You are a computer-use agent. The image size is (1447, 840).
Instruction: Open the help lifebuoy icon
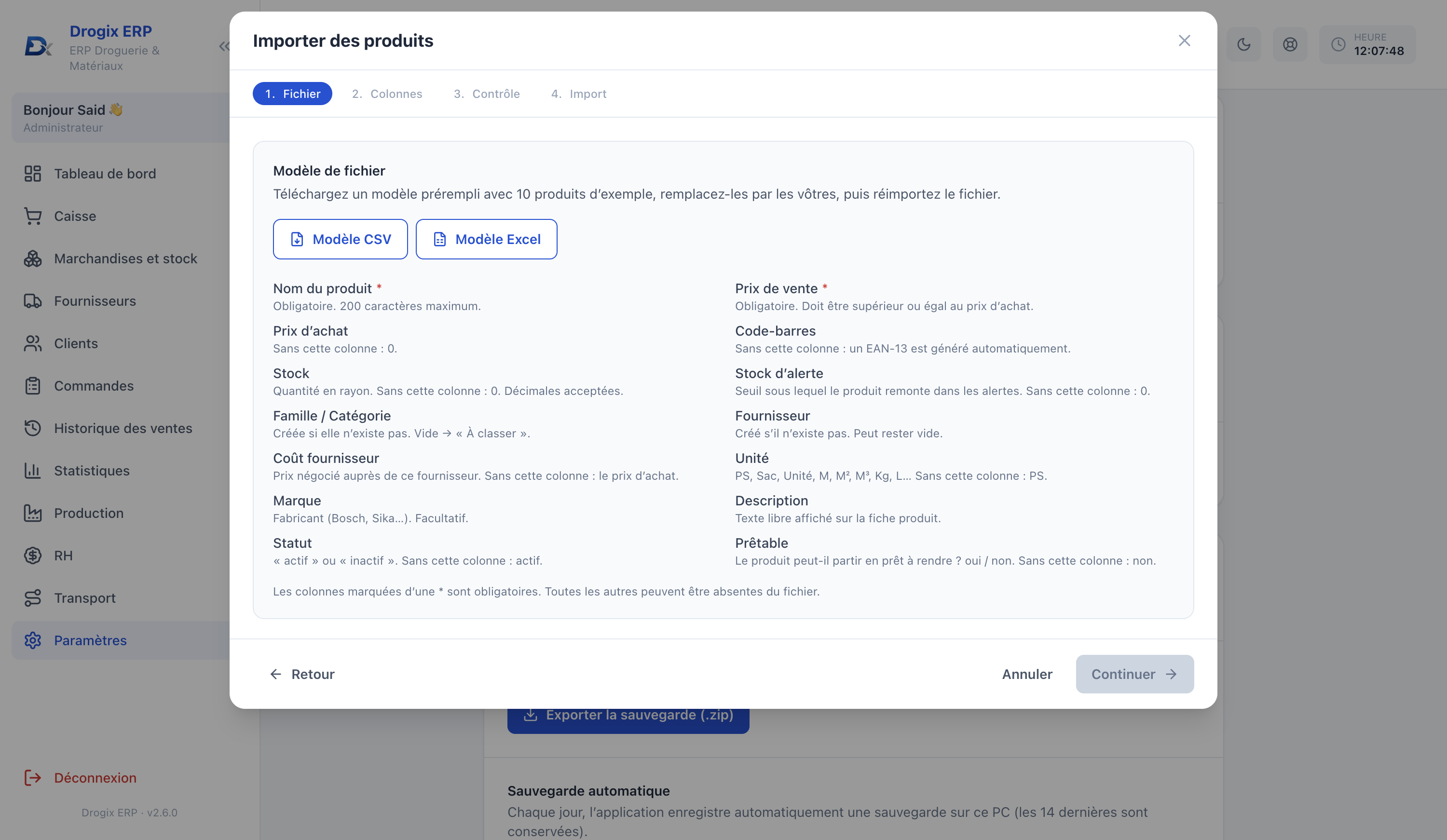[1290, 45]
